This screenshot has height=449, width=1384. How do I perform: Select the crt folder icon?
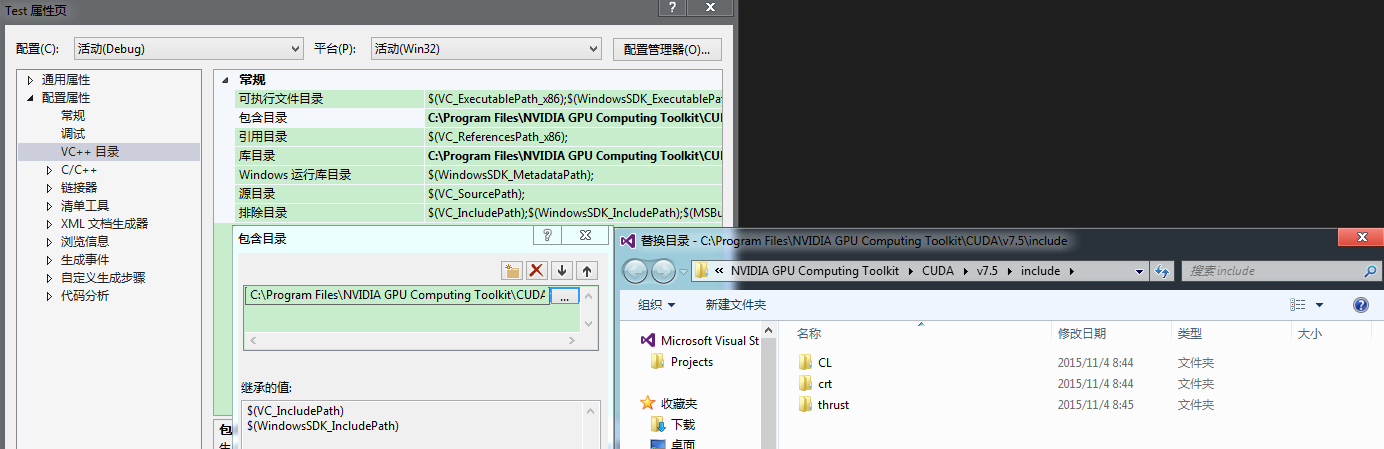click(806, 383)
